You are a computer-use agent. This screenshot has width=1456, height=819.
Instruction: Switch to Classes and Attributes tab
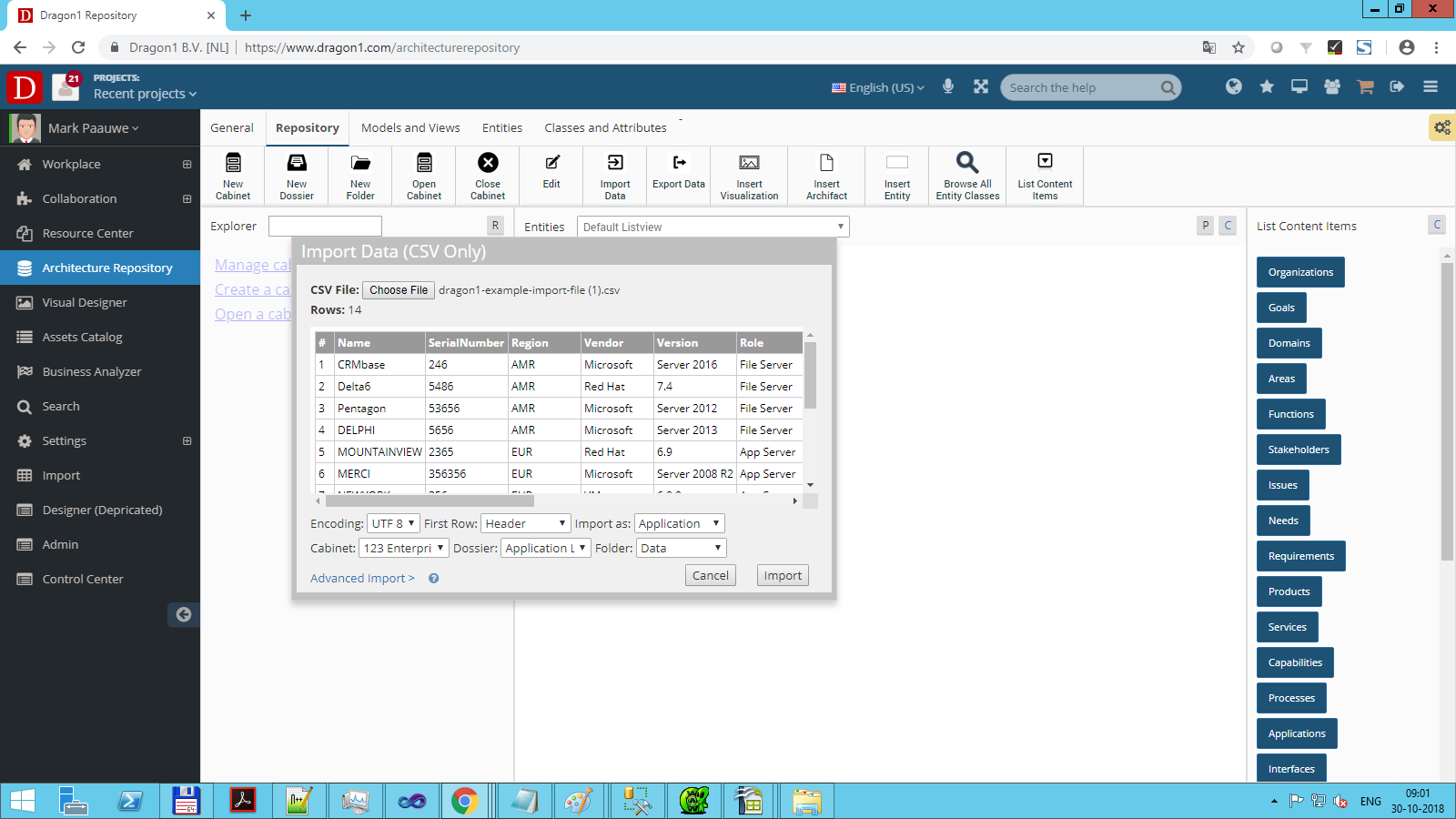(605, 128)
